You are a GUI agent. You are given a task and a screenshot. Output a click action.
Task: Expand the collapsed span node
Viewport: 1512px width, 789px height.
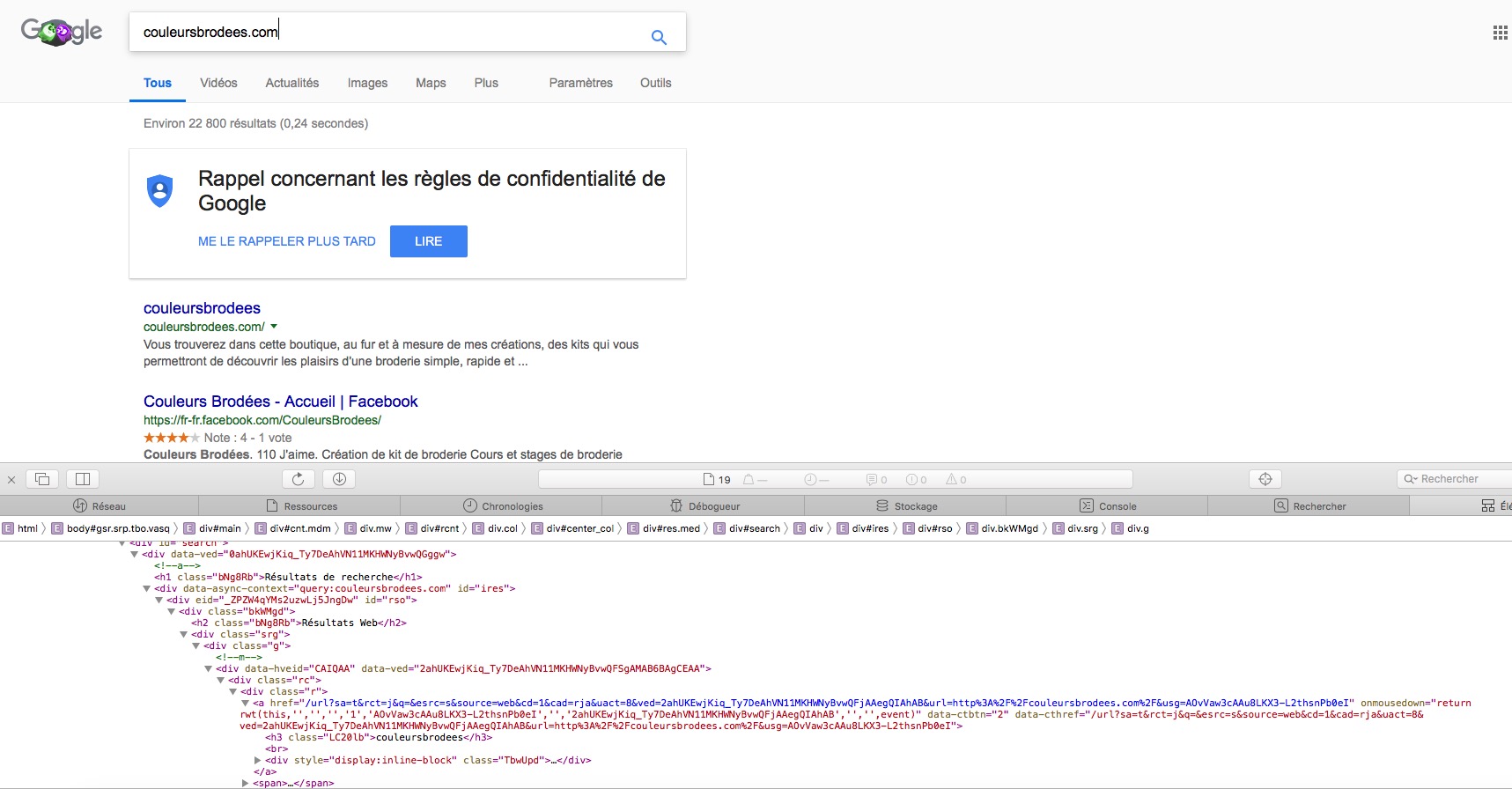[246, 783]
